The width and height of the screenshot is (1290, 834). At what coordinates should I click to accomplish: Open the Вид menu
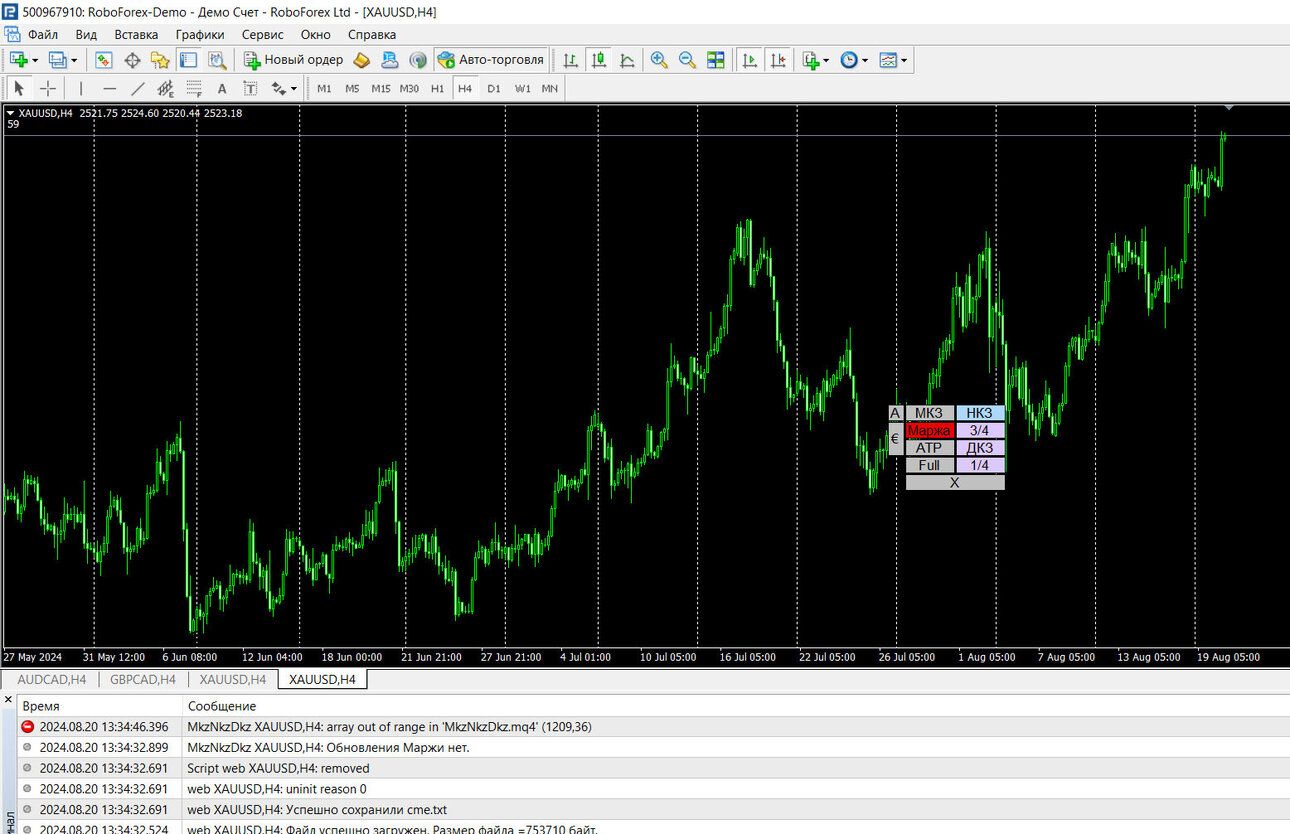(86, 34)
